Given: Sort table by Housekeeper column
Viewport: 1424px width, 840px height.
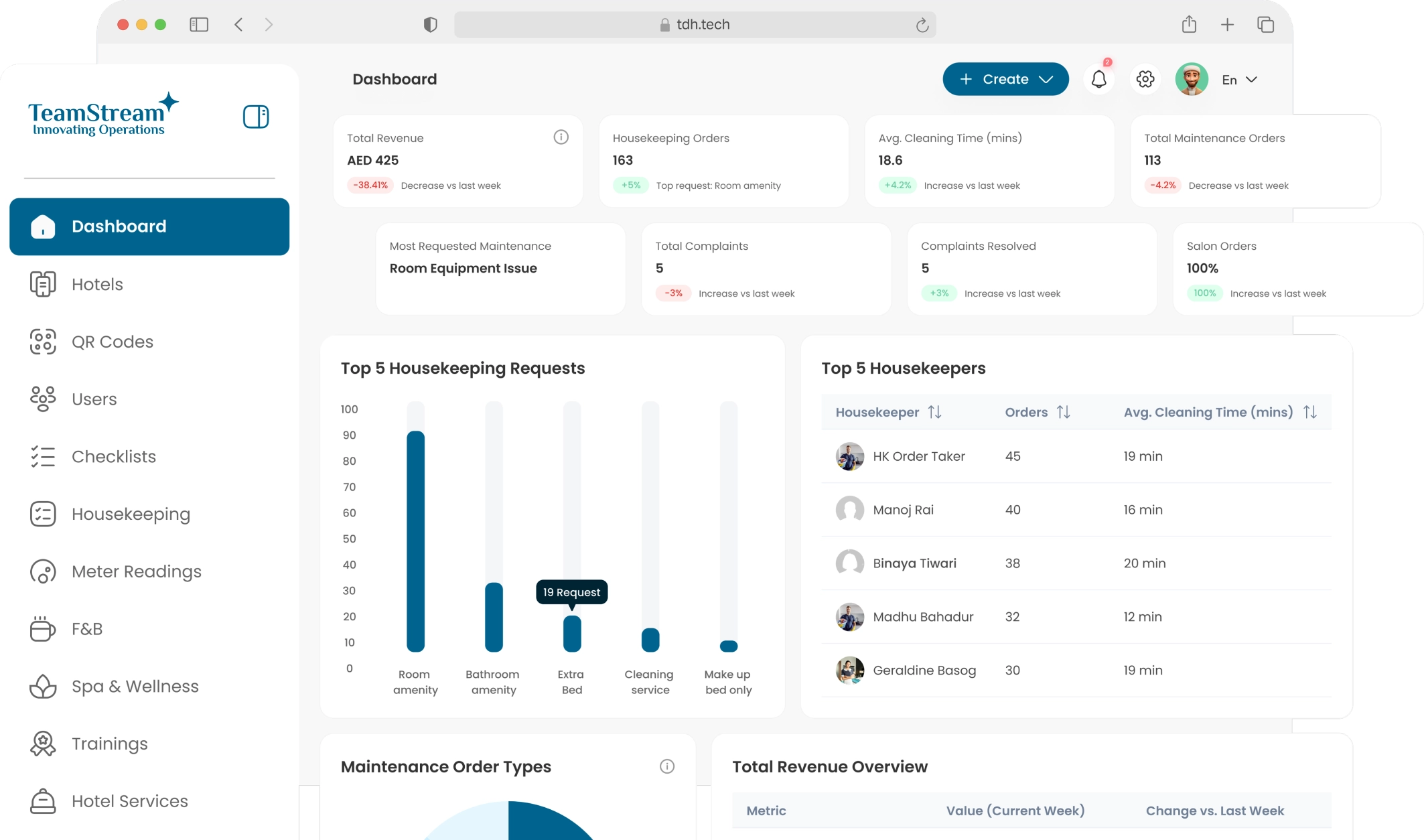Looking at the screenshot, I should tap(934, 412).
